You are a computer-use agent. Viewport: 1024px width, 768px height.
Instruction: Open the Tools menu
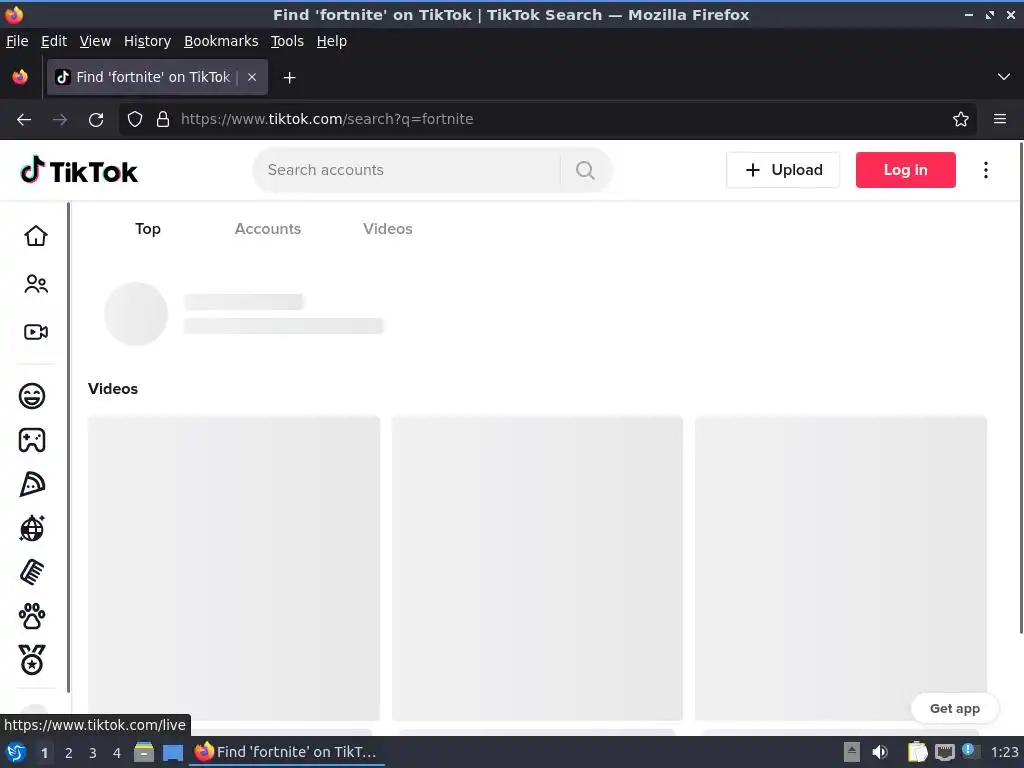pyautogui.click(x=287, y=41)
